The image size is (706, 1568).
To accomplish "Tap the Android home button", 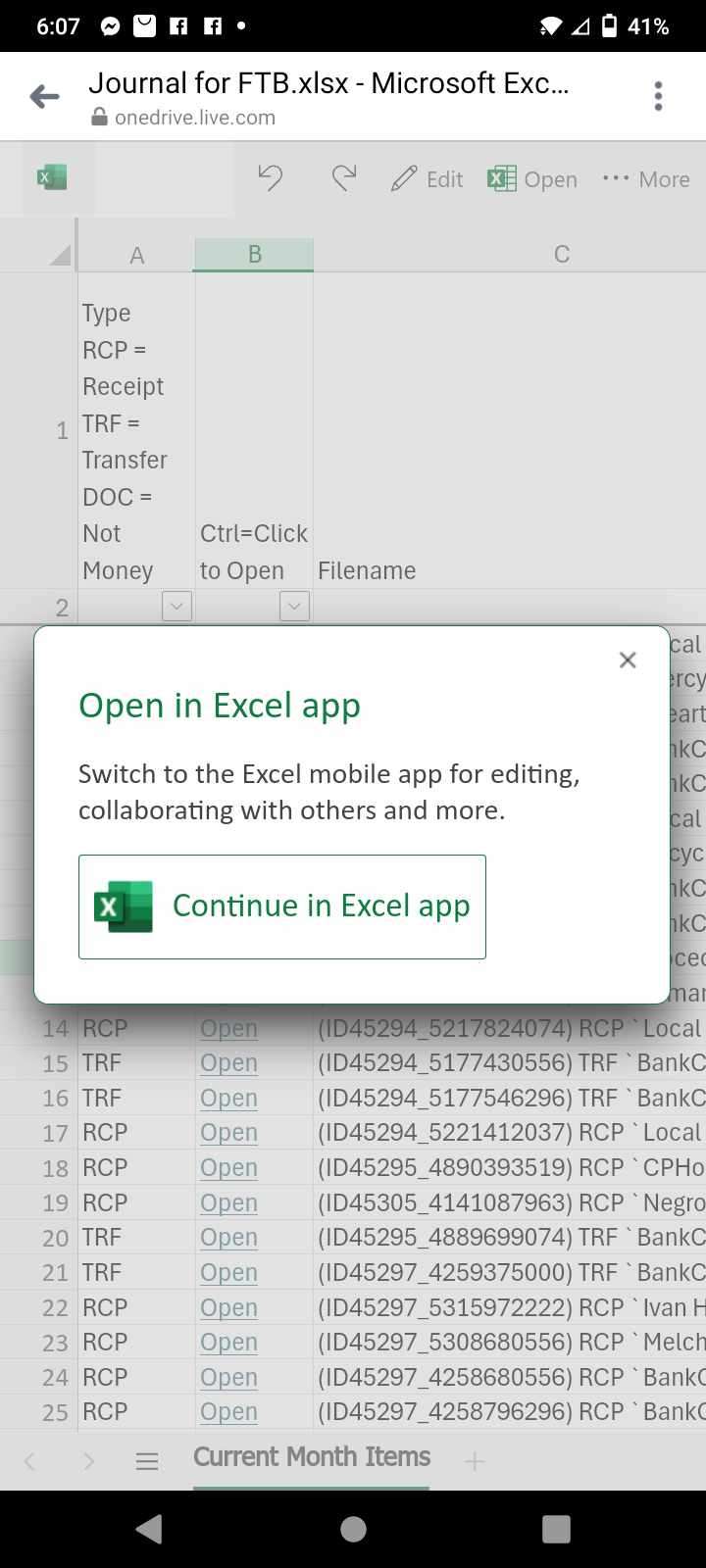I will point(353,1529).
